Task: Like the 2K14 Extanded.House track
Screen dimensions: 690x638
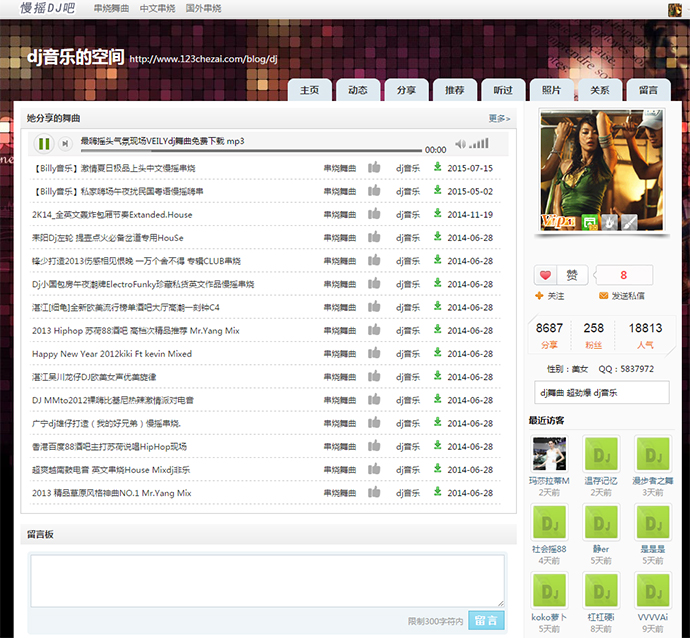Action: click(374, 214)
